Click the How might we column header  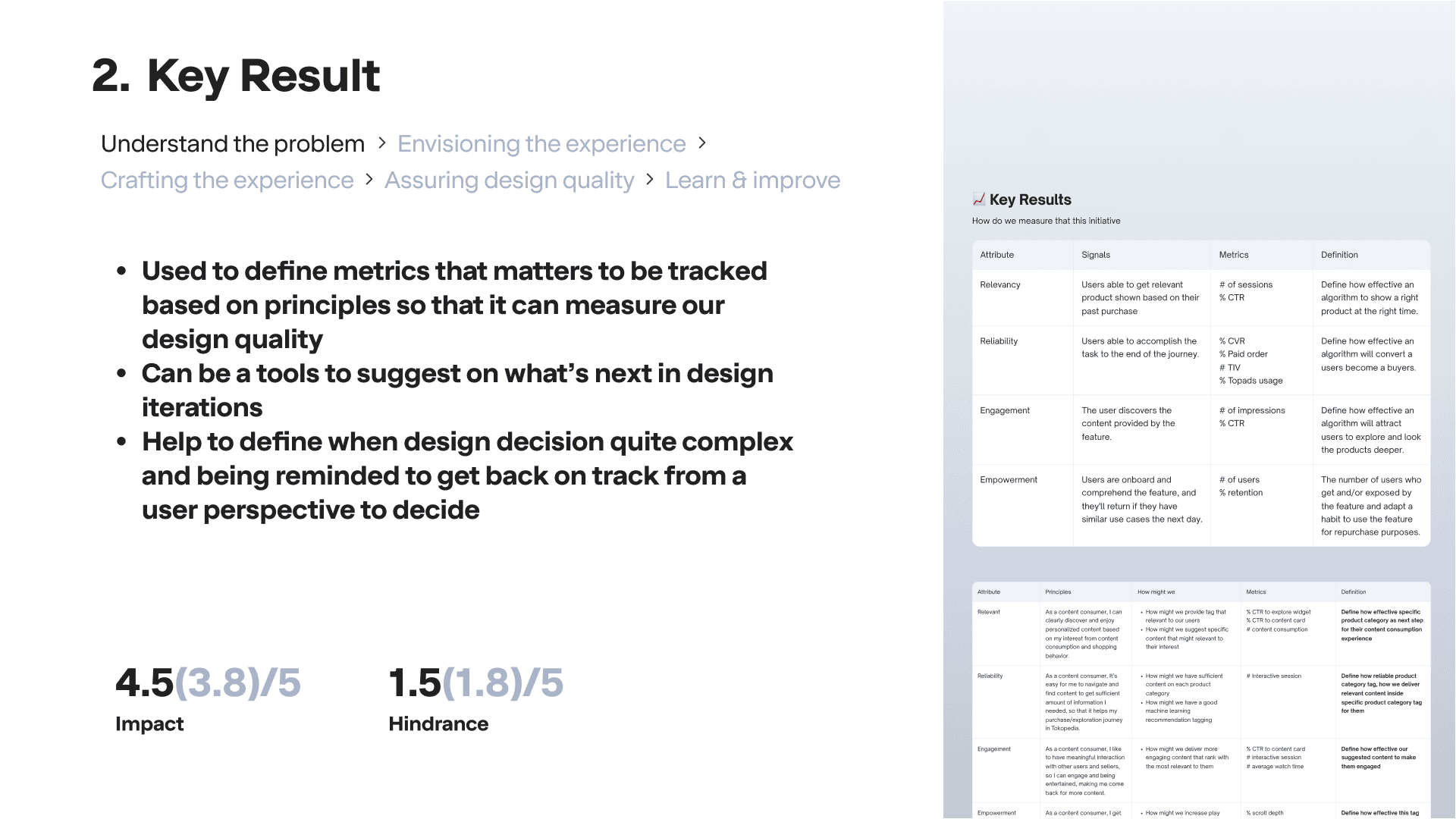click(1156, 591)
